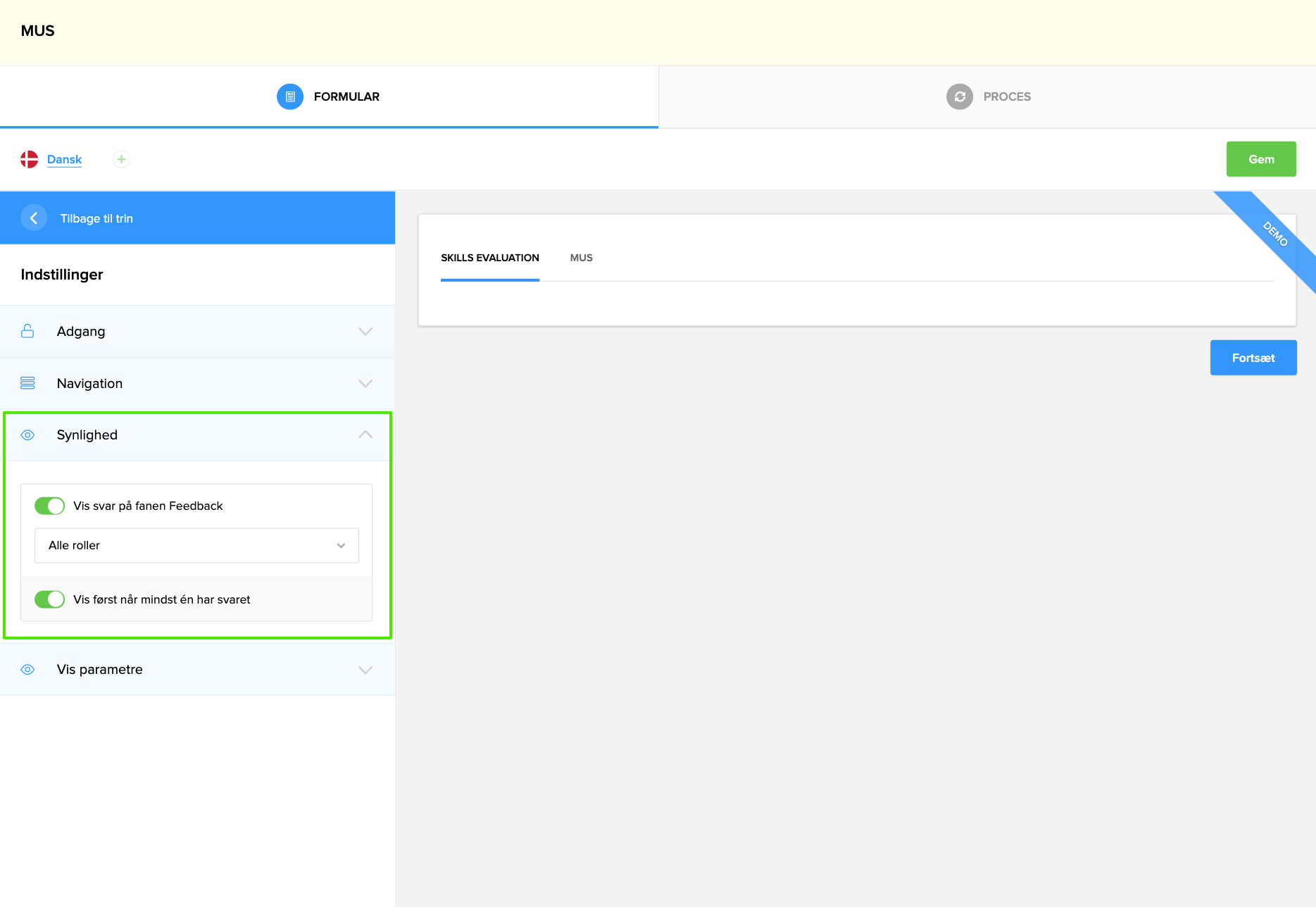The width and height of the screenshot is (1316, 907).
Task: Click the Adgang padlock icon
Action: tap(27, 331)
